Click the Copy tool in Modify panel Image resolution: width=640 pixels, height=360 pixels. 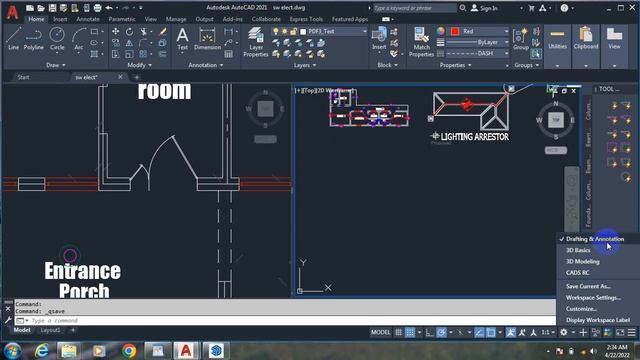116,42
